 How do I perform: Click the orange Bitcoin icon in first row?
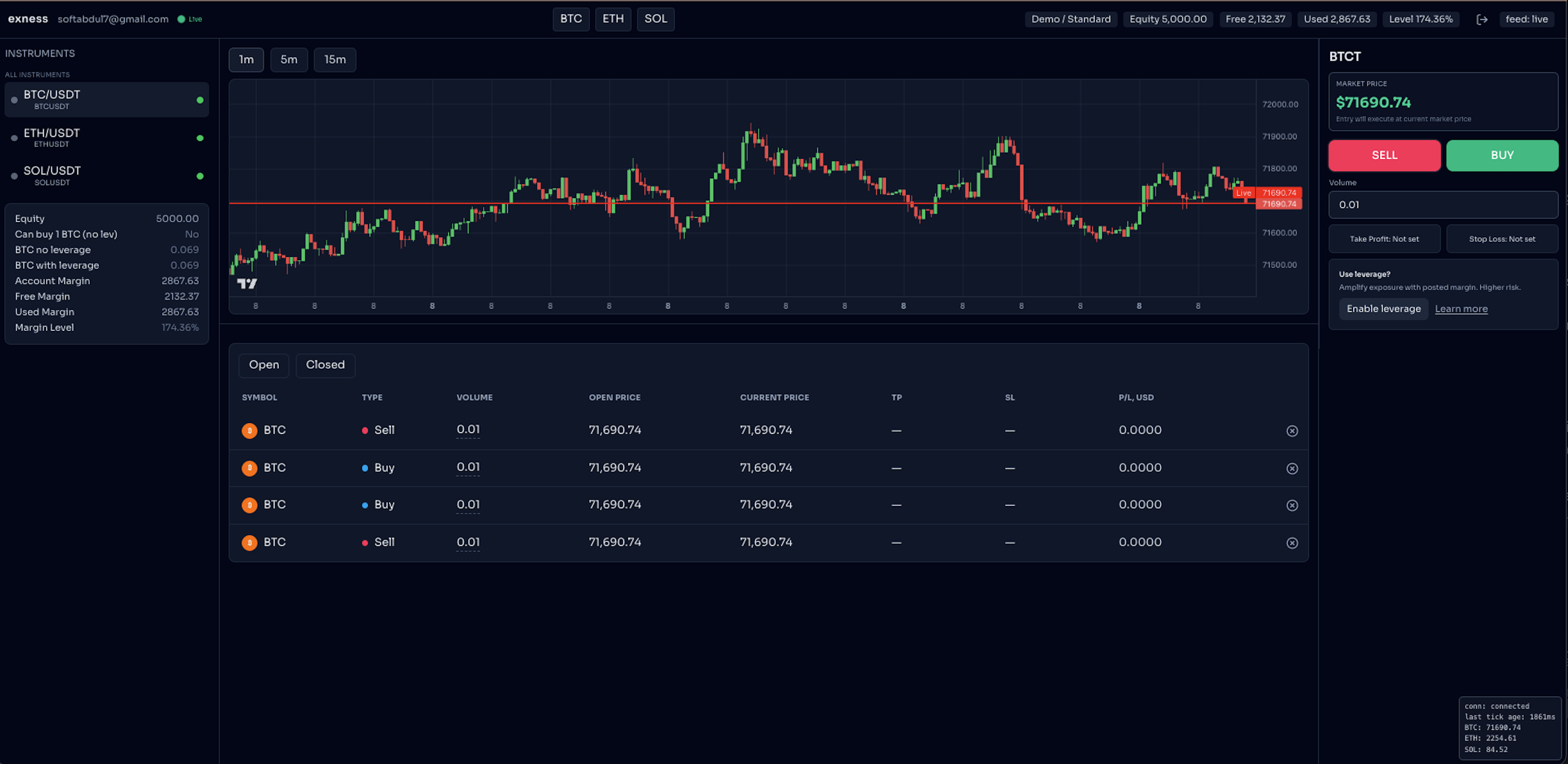point(249,431)
